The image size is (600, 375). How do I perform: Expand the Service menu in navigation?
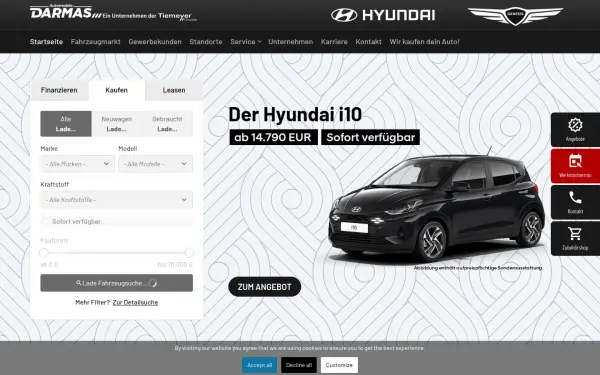coord(246,41)
